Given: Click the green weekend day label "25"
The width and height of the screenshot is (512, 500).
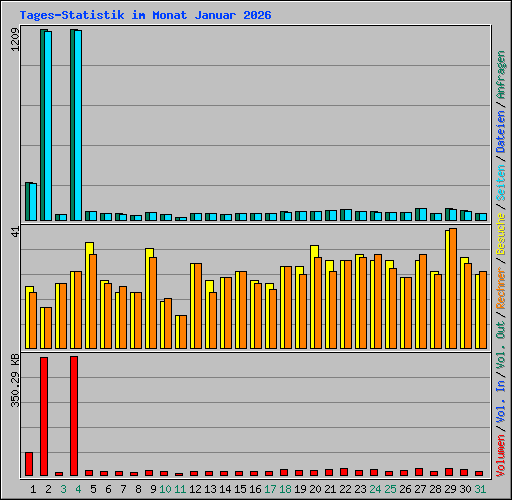Looking at the screenshot, I should 390,489.
